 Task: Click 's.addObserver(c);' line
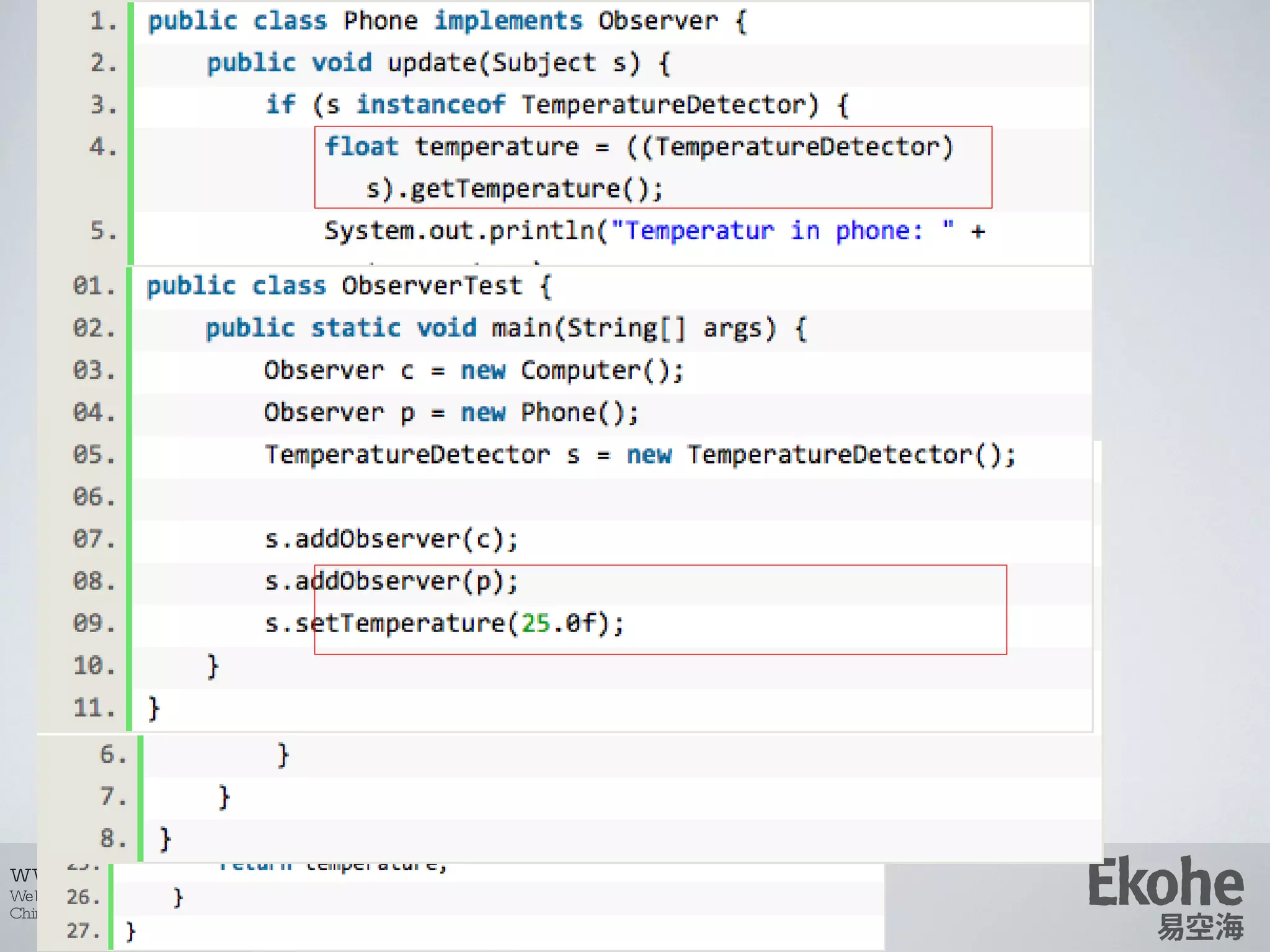click(391, 539)
